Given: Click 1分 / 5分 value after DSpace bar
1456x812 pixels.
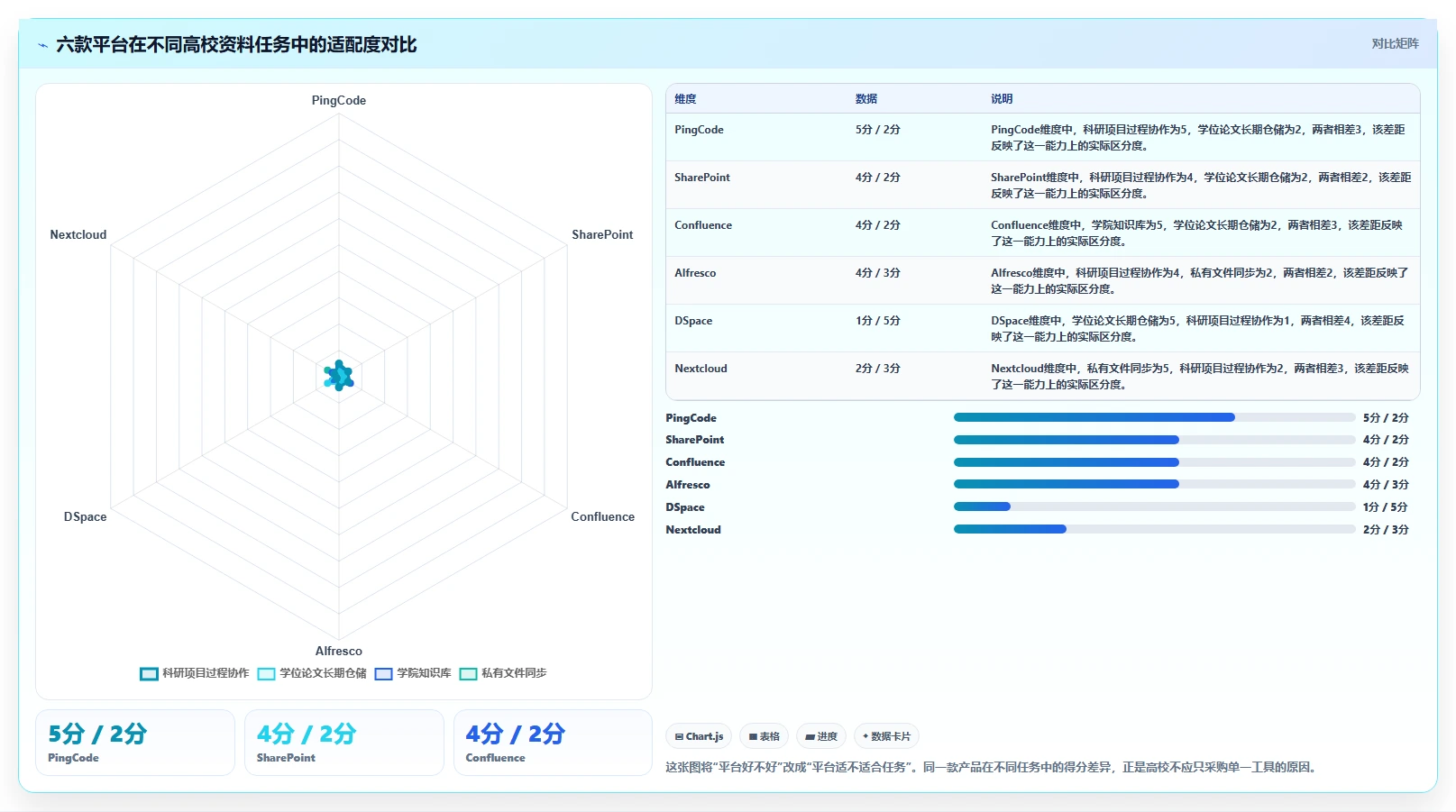Looking at the screenshot, I should coord(1386,507).
